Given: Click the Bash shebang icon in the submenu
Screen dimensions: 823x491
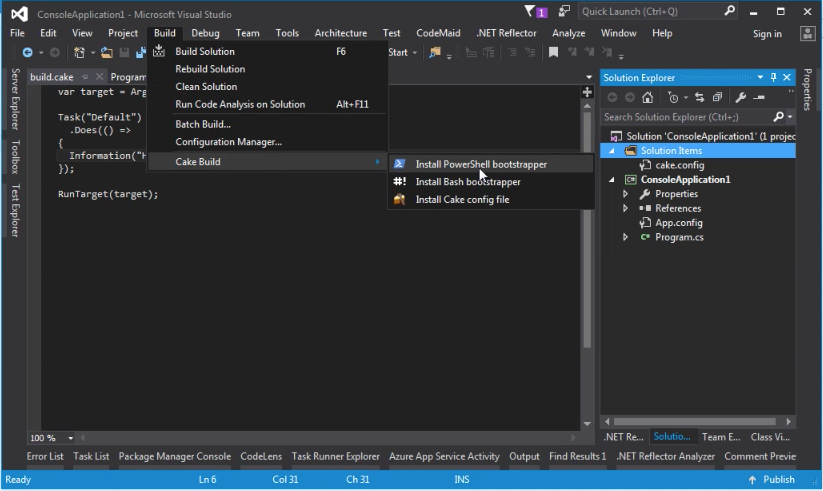Looking at the screenshot, I should tap(399, 181).
